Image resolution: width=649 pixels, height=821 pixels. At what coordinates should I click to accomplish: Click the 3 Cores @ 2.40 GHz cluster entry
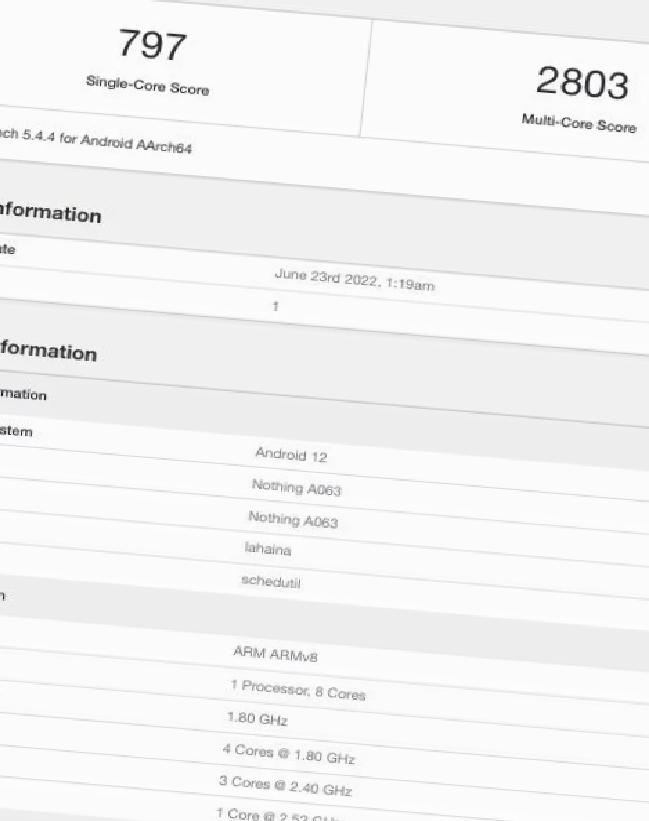click(286, 786)
